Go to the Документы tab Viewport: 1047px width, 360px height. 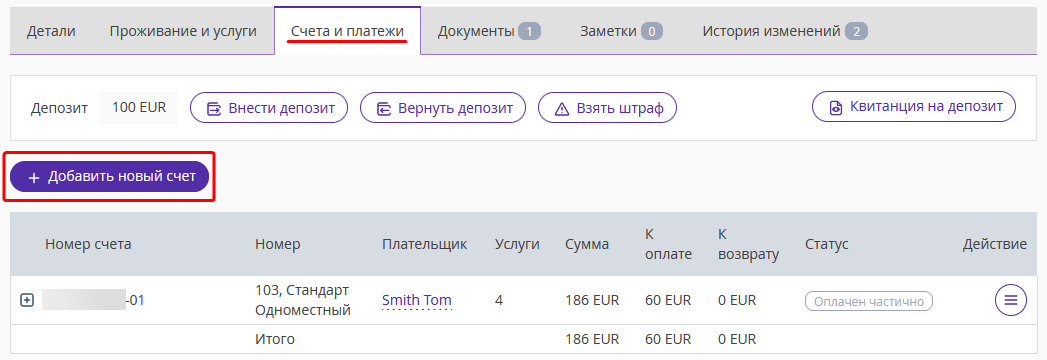pyautogui.click(x=489, y=31)
